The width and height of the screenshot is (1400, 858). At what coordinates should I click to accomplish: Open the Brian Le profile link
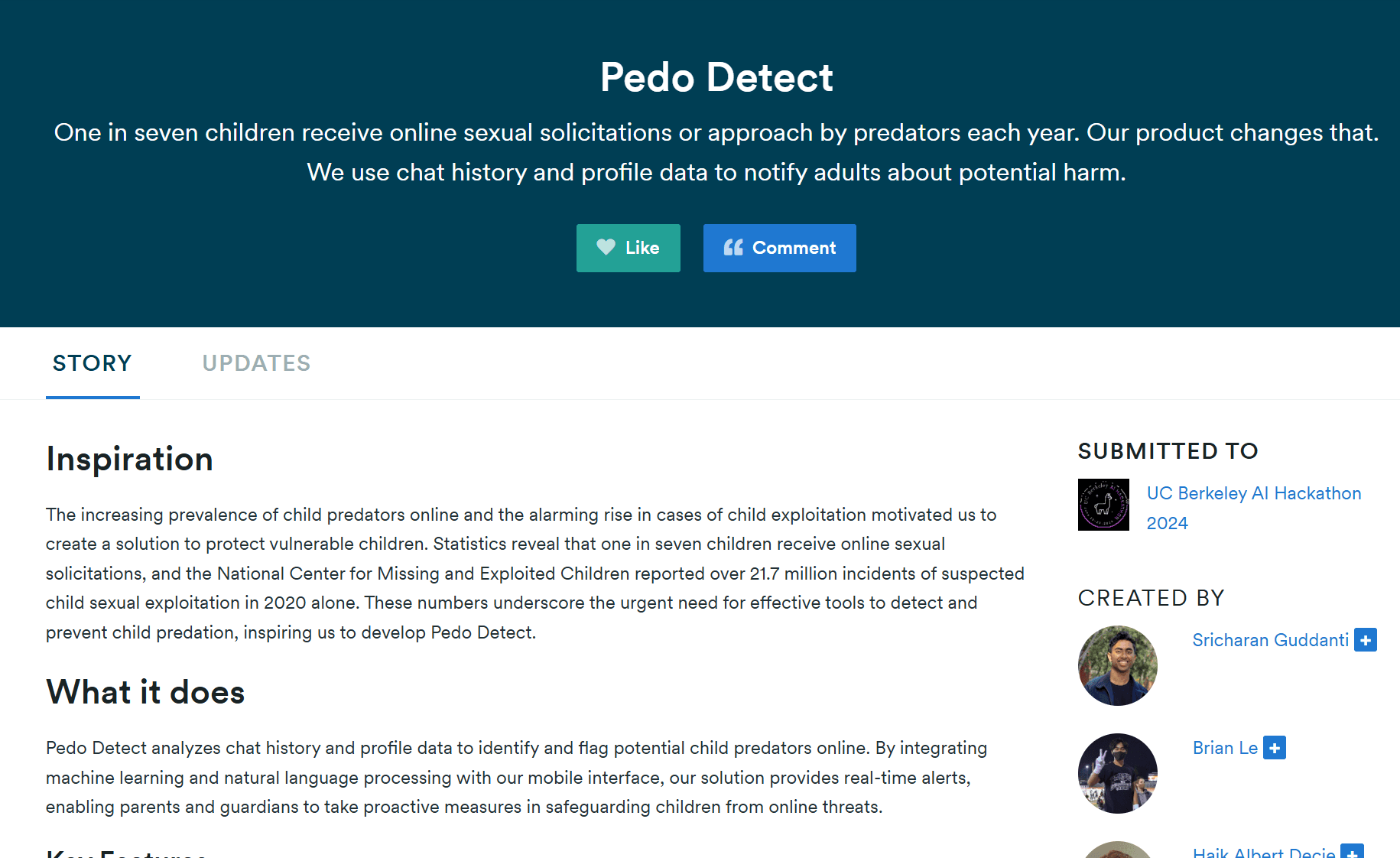[1225, 748]
